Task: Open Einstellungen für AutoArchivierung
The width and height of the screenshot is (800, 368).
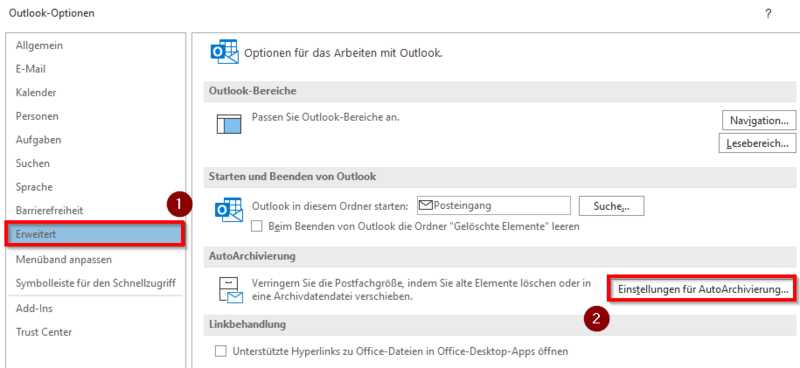Action: 703,289
